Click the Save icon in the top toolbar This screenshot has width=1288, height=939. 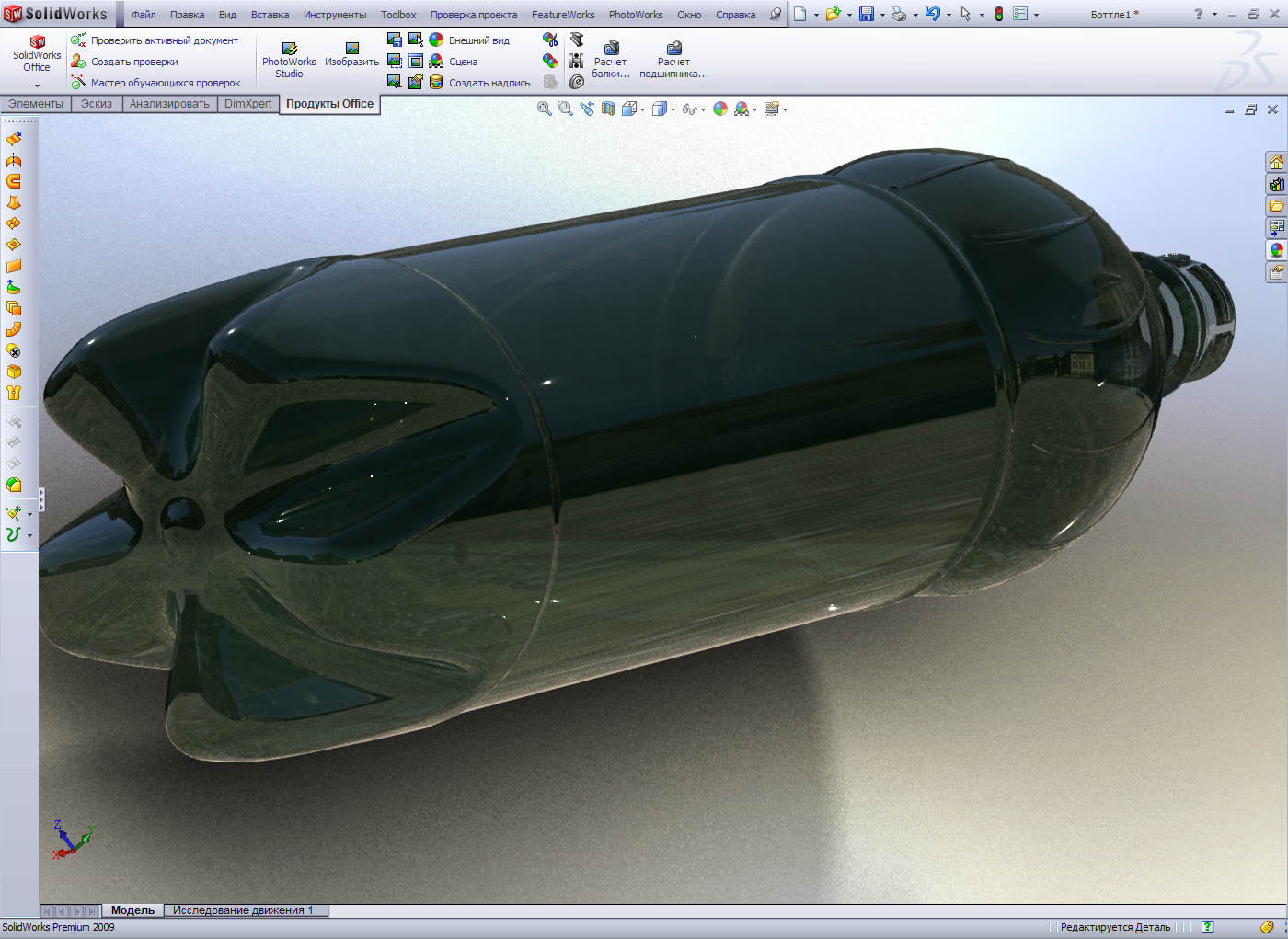(866, 14)
